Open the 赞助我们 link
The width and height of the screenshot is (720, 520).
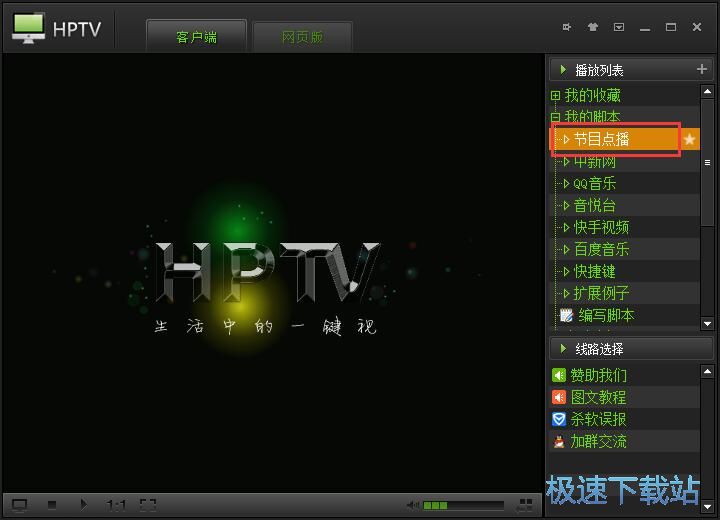[598, 375]
